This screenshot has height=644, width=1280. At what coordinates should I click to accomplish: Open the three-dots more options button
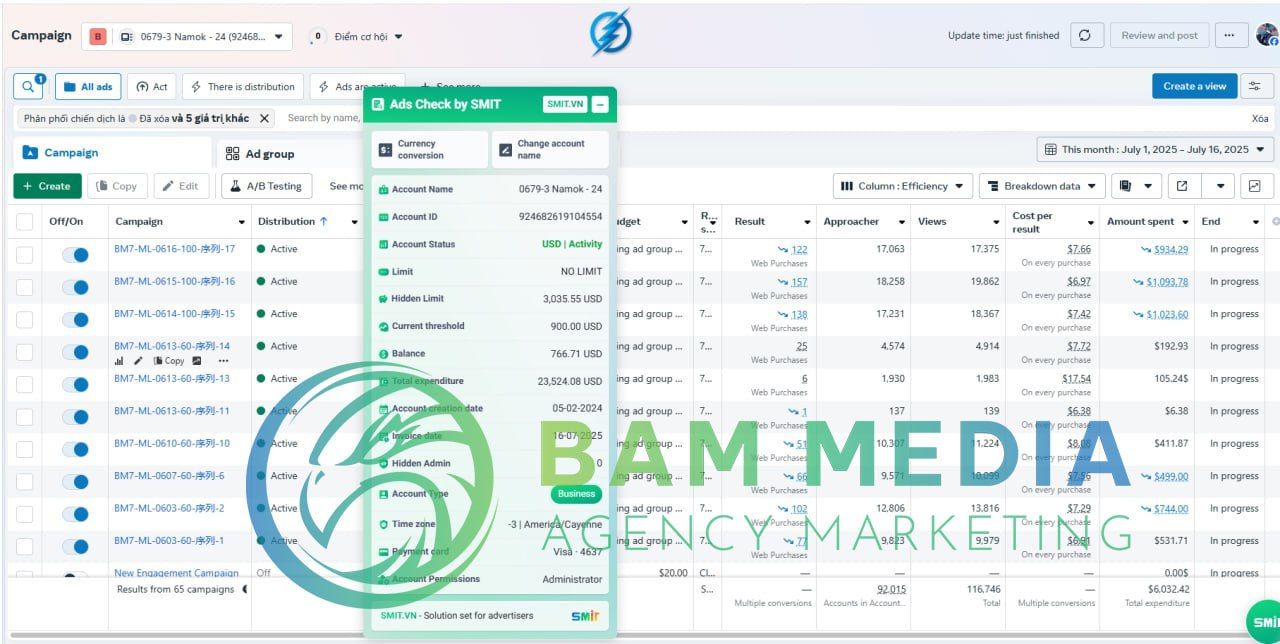tap(1230, 35)
